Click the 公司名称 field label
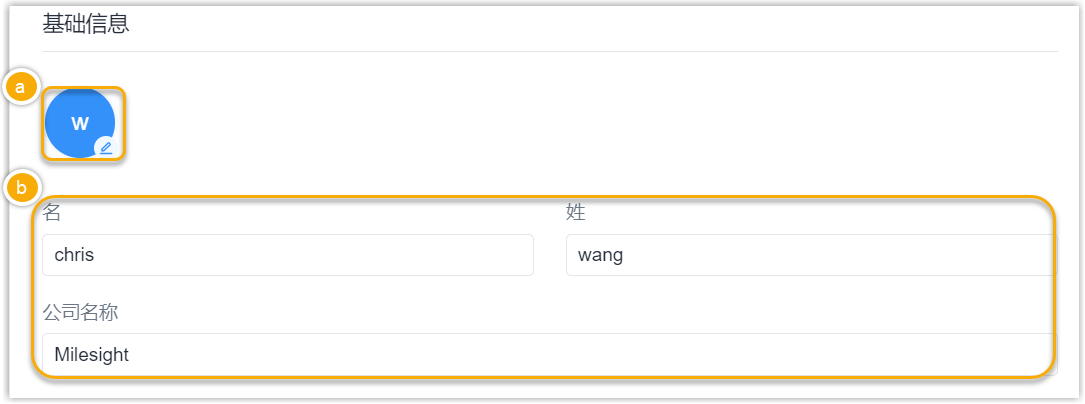Screen dimensions: 1085x404 point(80,313)
